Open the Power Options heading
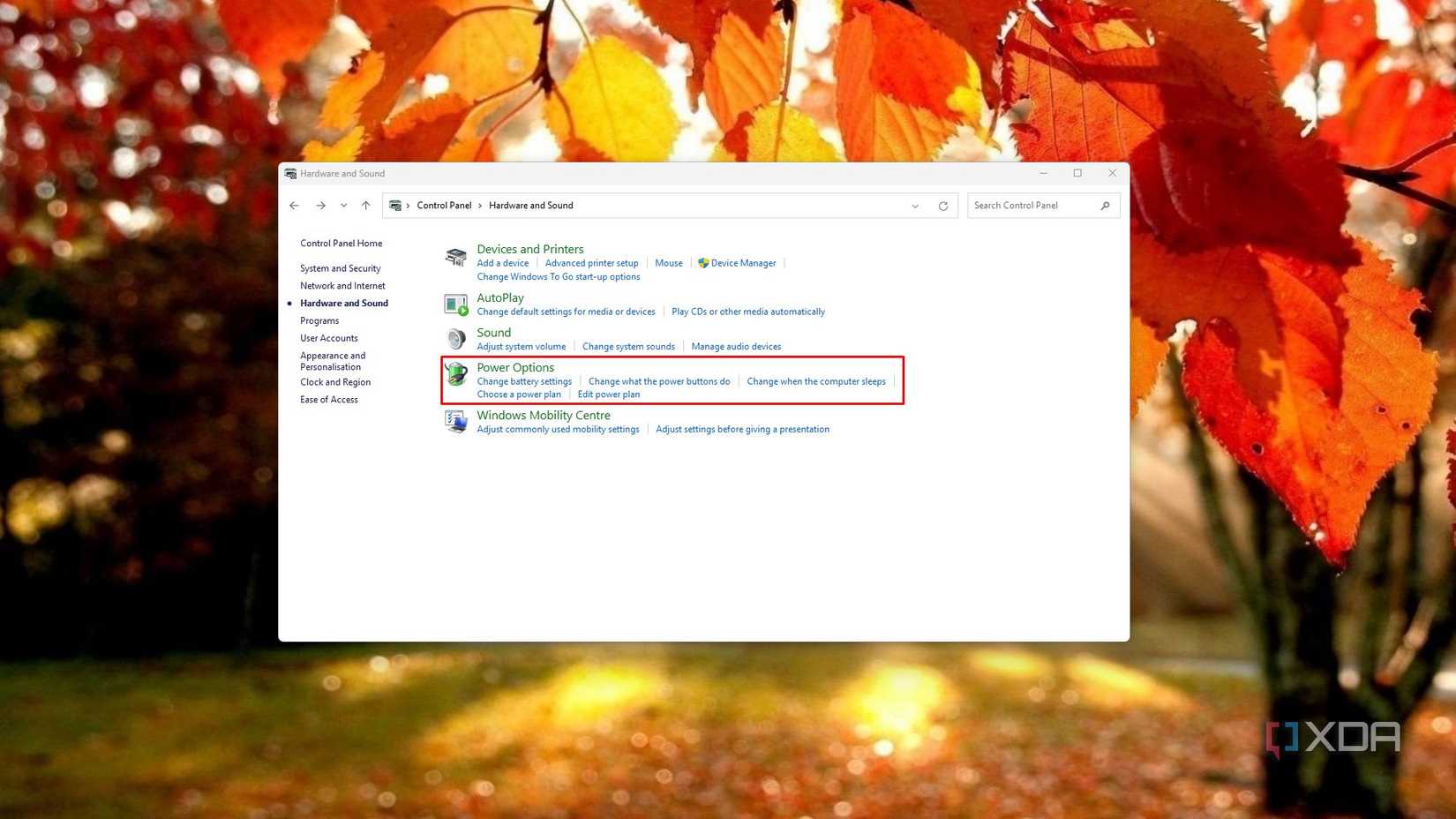Viewport: 1456px width, 819px height. coord(515,367)
